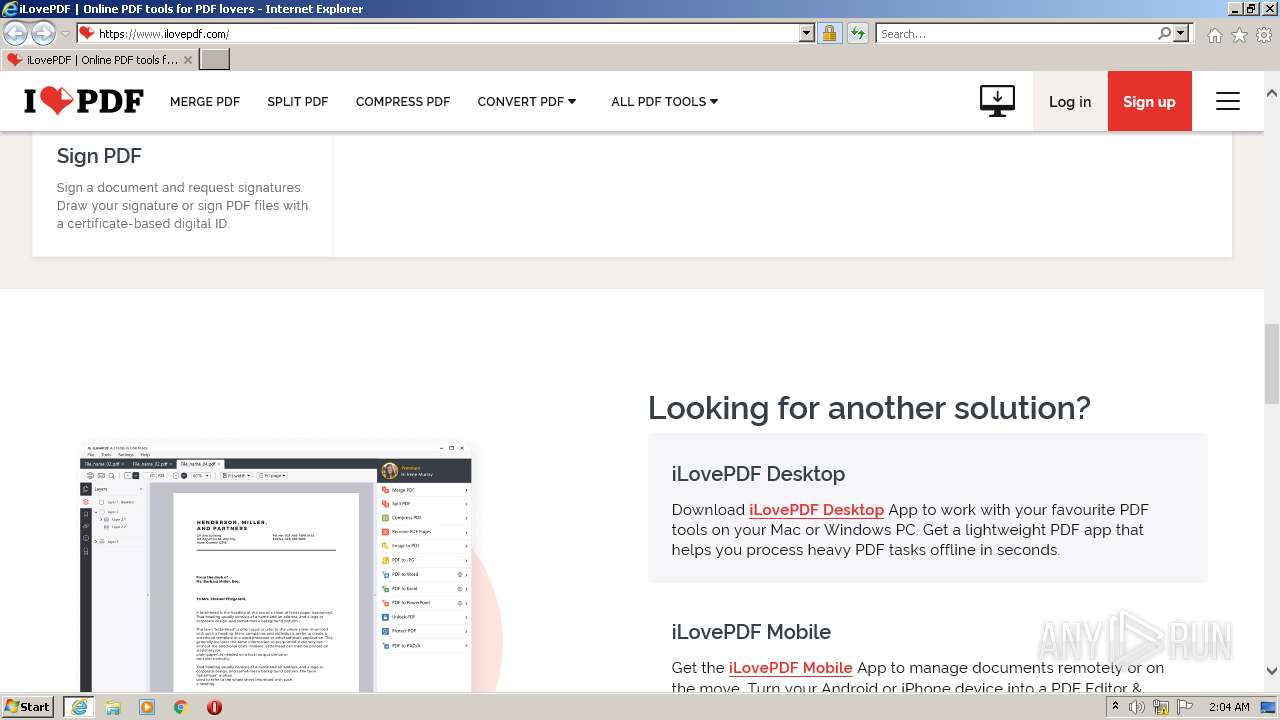1280x720 pixels.
Task: Open the Windows Start button
Action: coord(28,706)
